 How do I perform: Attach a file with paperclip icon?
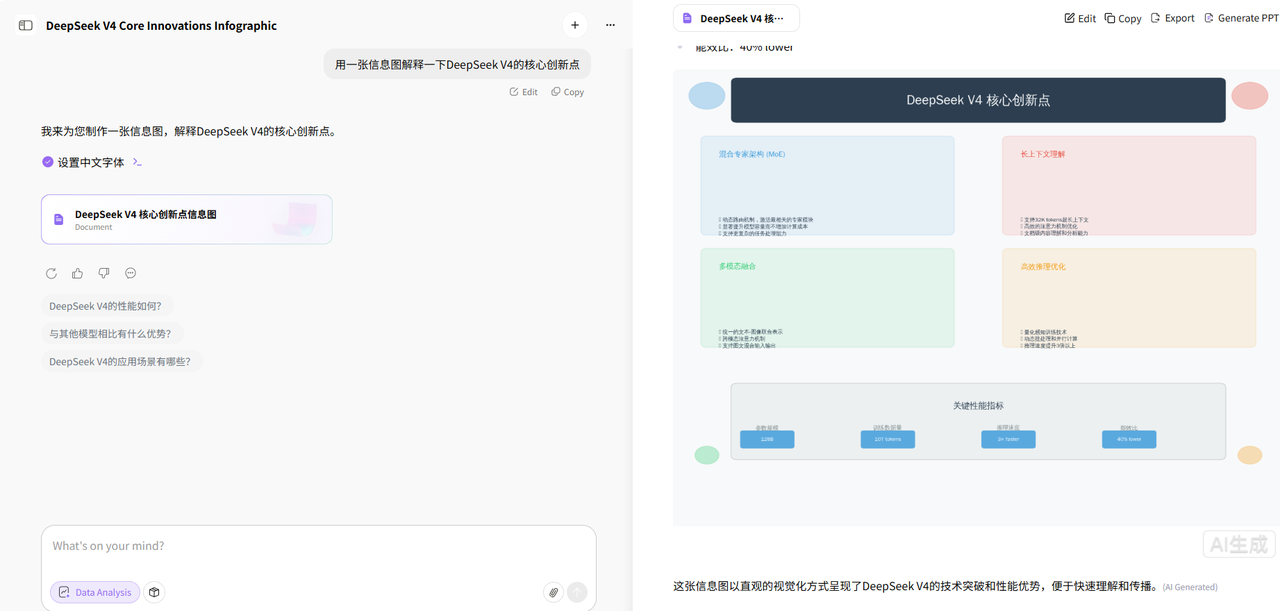click(x=553, y=592)
